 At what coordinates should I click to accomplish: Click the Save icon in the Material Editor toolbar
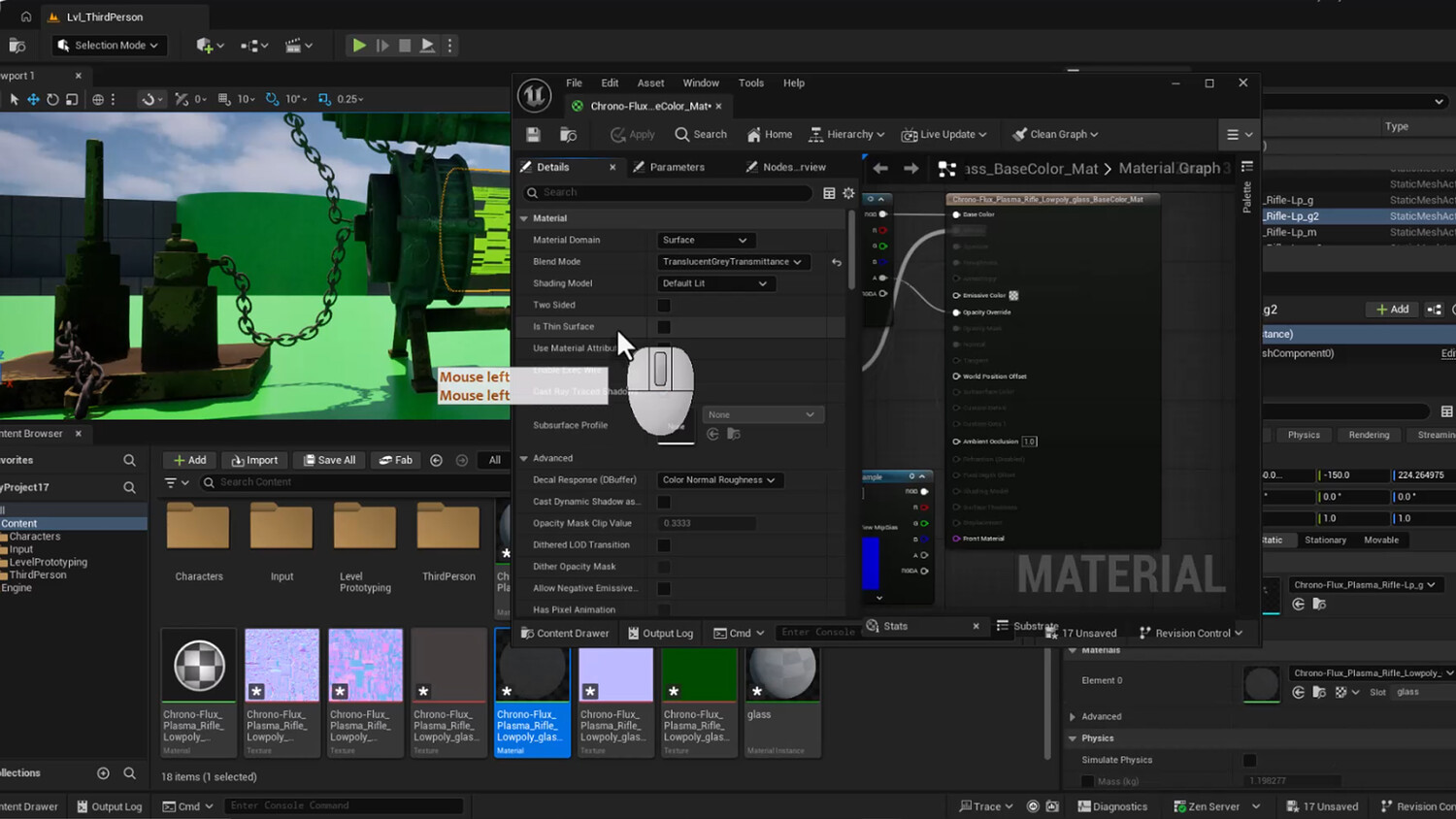click(533, 135)
